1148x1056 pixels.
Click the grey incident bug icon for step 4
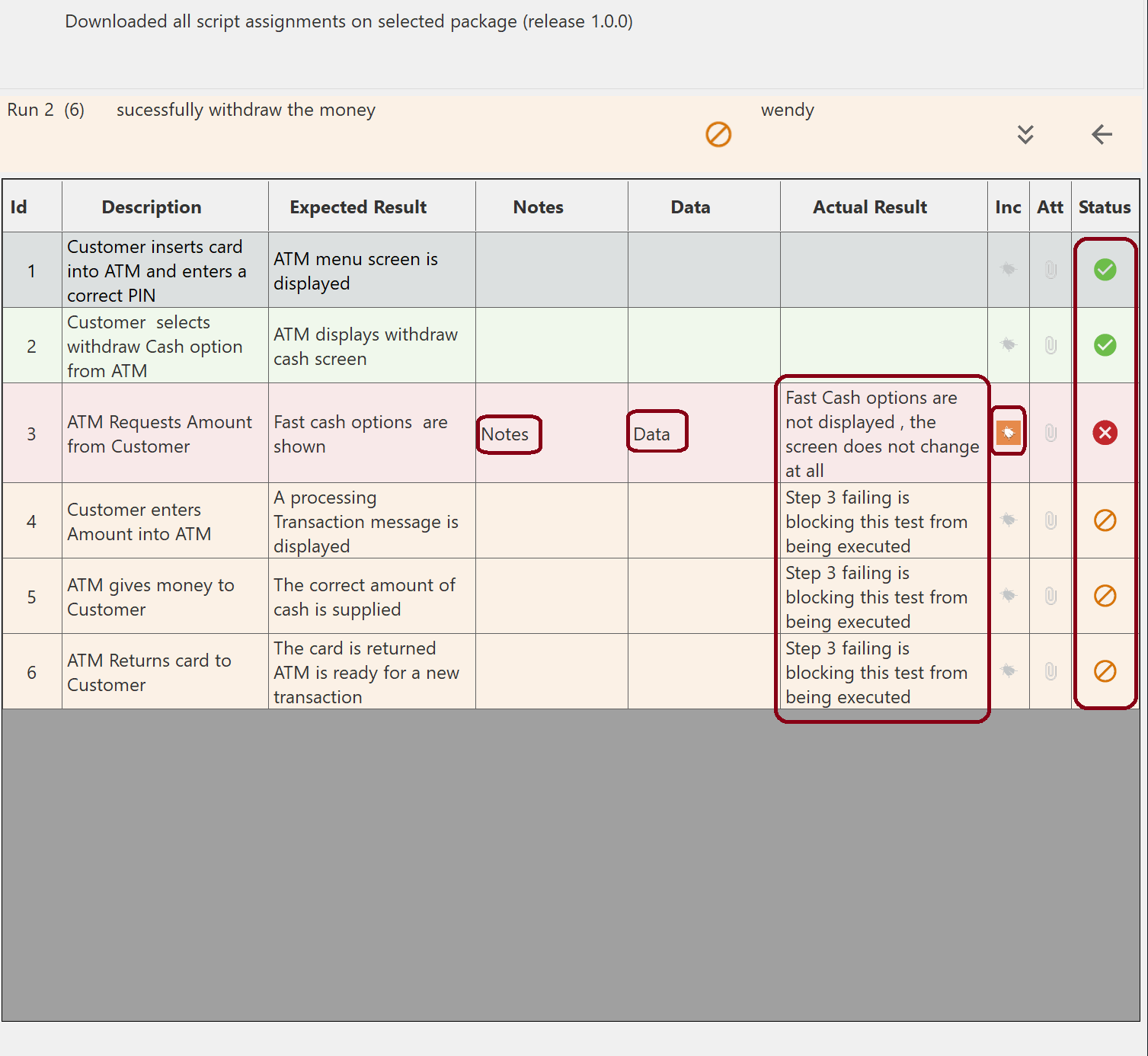[1008, 520]
